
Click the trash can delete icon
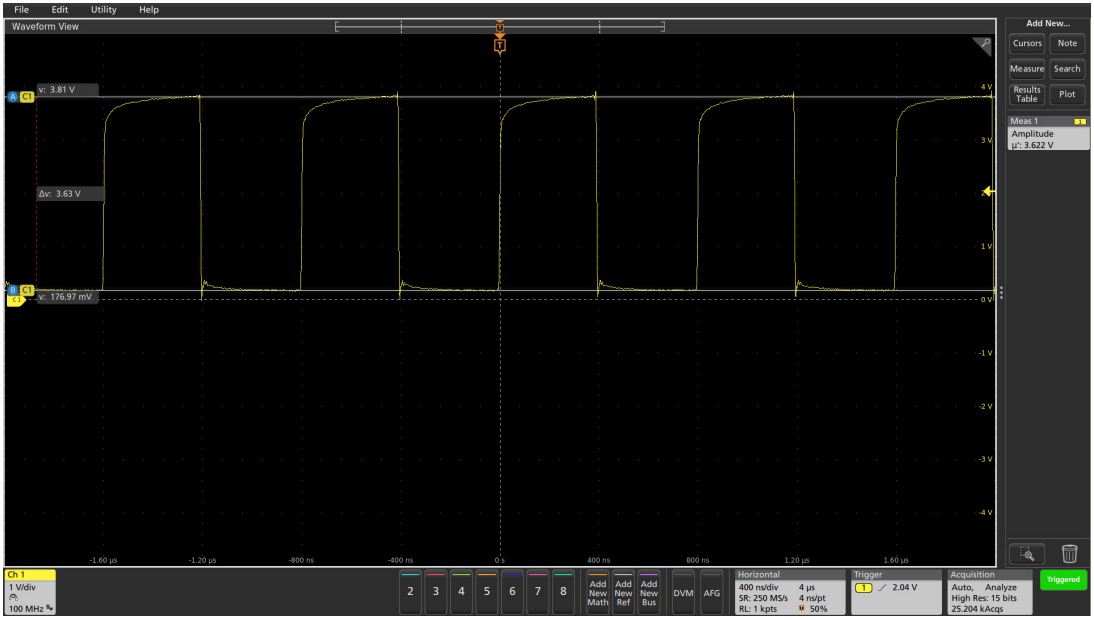tap(1069, 553)
